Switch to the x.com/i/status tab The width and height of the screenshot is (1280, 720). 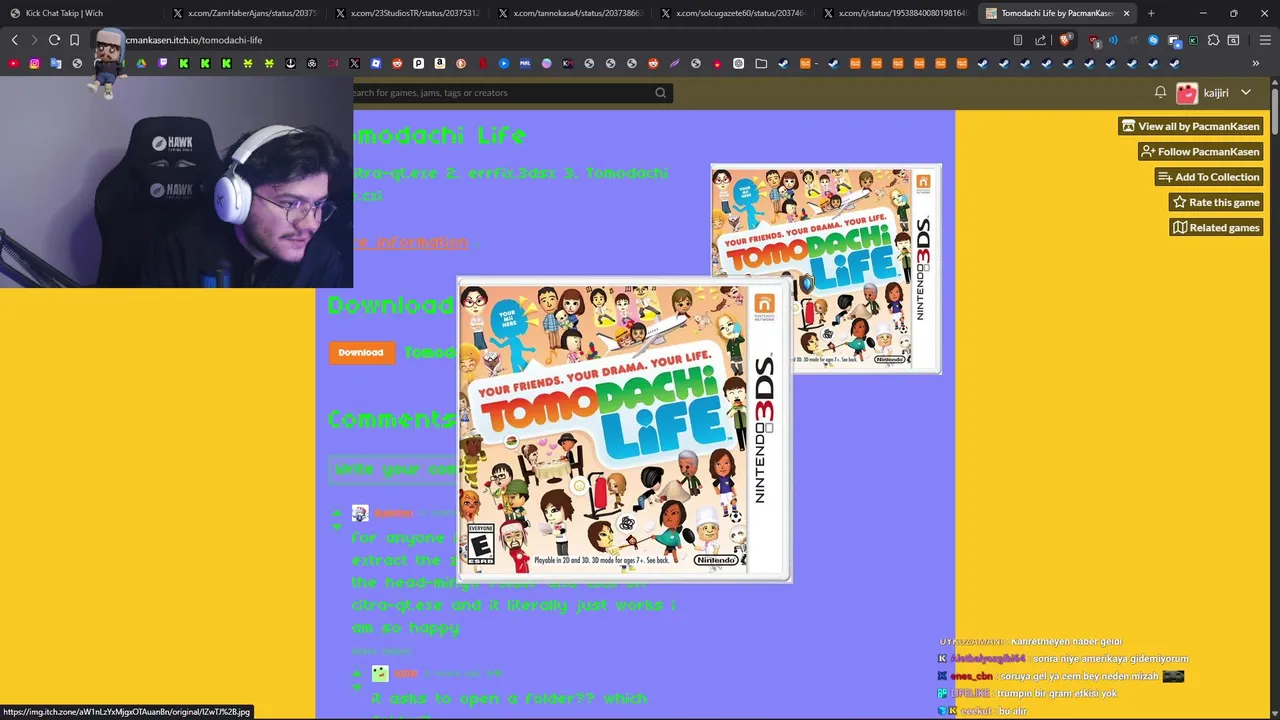[x=895, y=13]
